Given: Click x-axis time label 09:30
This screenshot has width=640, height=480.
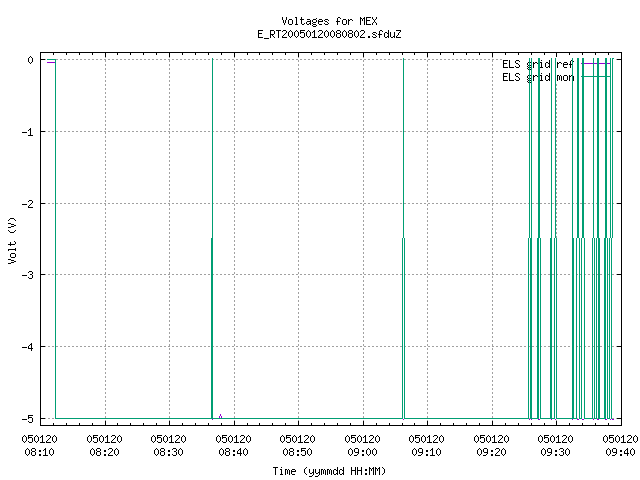Looking at the screenshot, I should 556,452.
